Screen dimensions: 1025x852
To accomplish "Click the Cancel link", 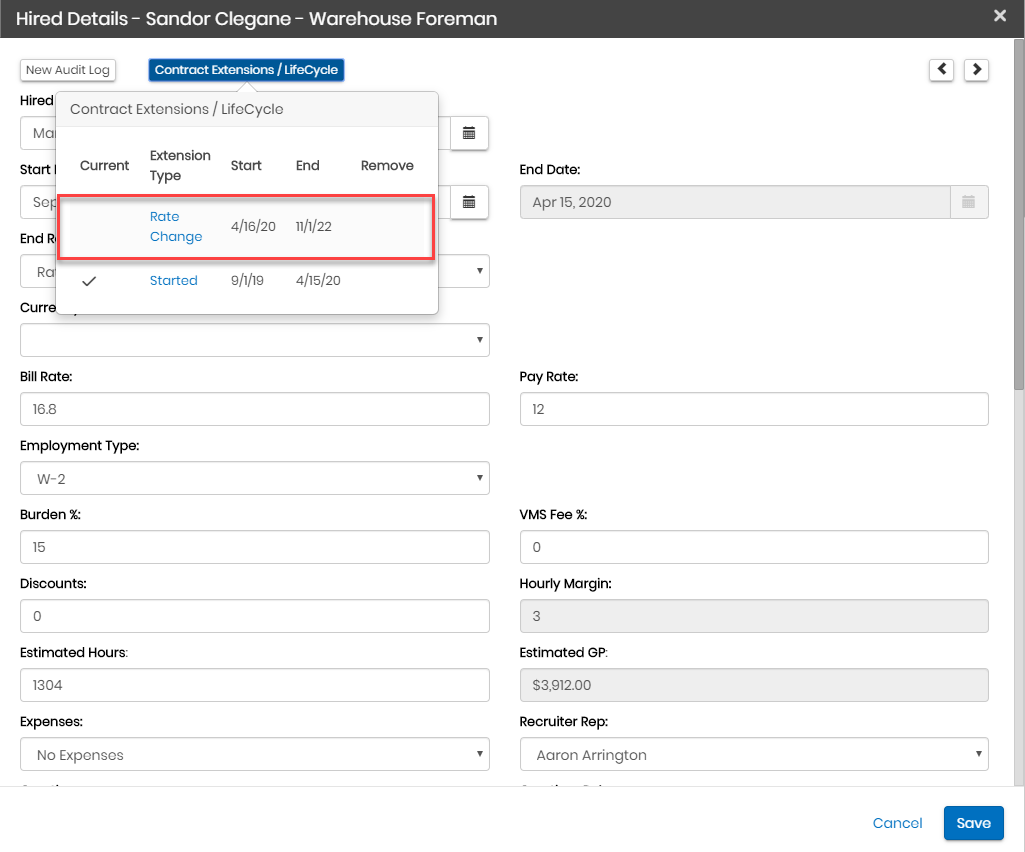I will click(x=897, y=823).
